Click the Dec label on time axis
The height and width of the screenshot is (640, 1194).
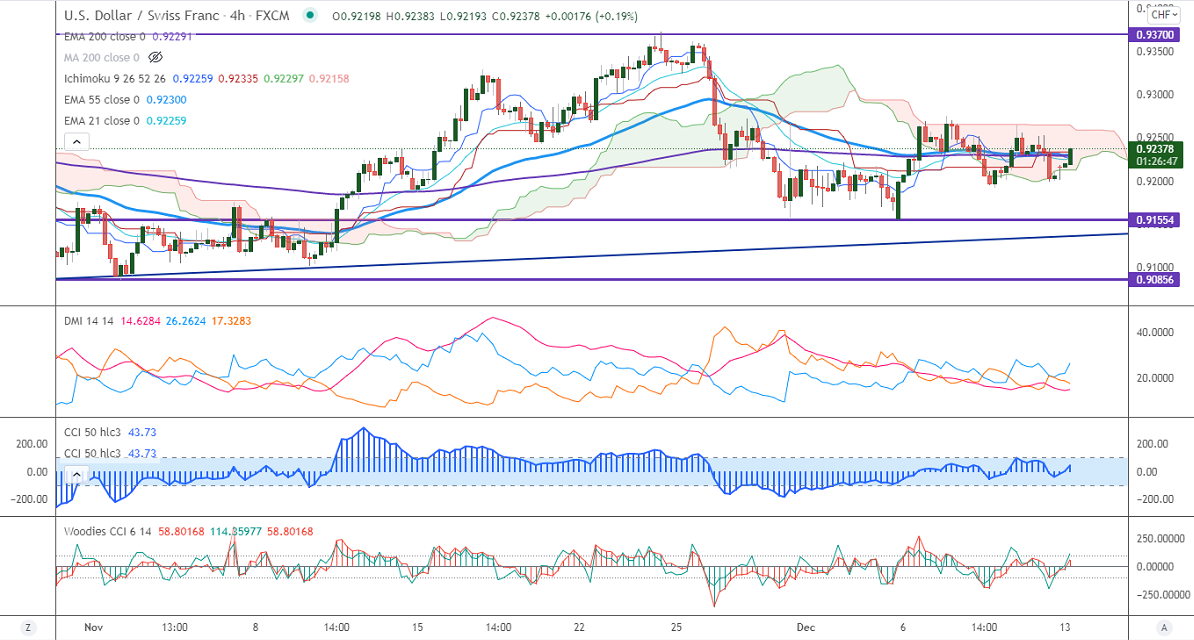pos(806,627)
